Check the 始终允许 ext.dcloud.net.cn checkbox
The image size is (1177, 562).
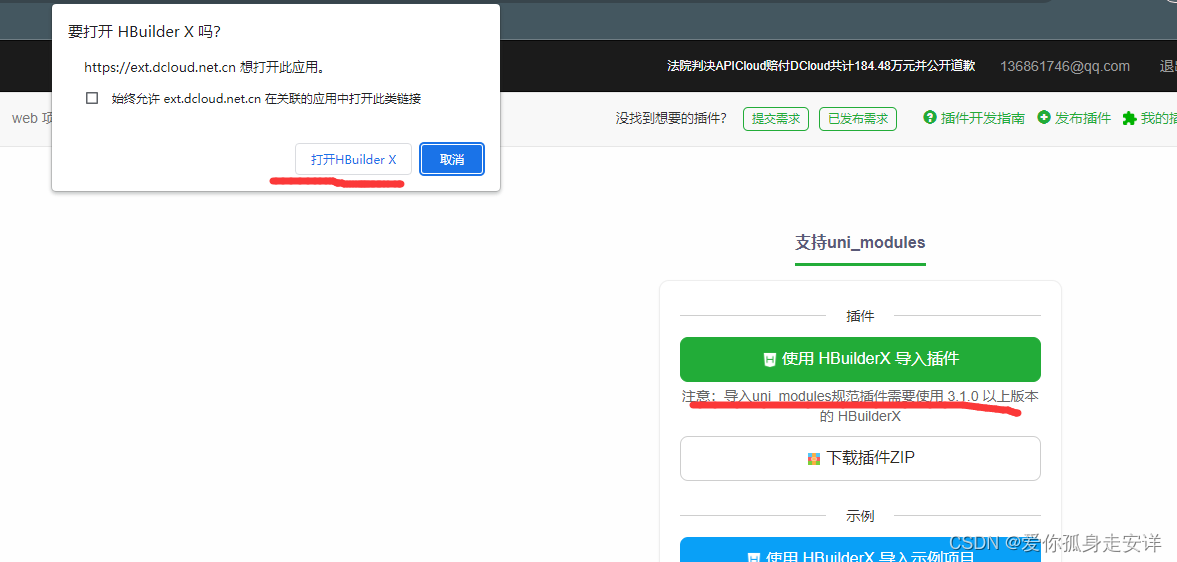coord(92,98)
